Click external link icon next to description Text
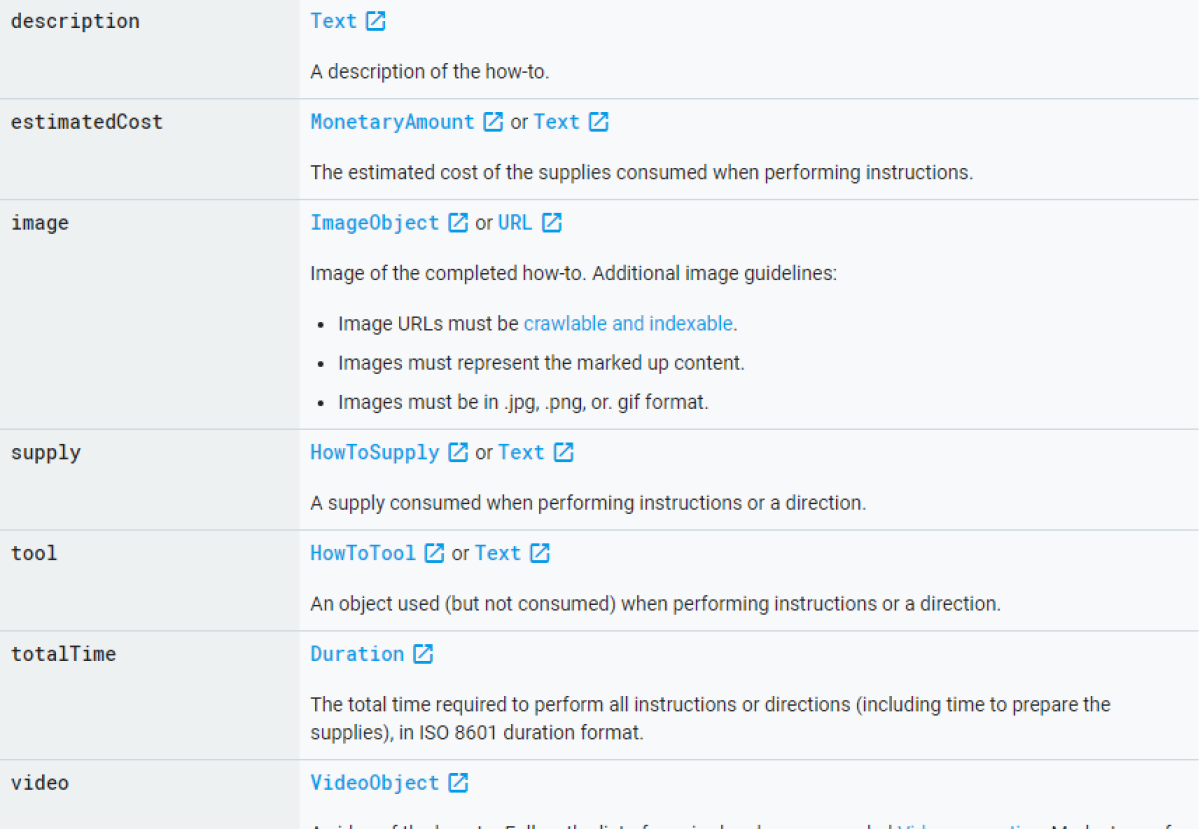The width and height of the screenshot is (1200, 829). point(376,21)
